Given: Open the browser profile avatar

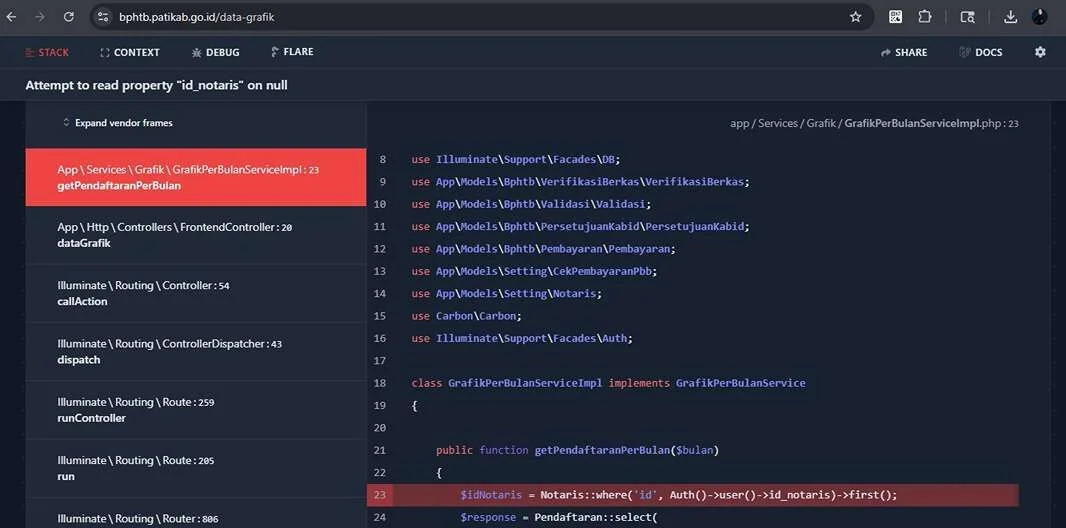Looking at the screenshot, I should click(1039, 17).
